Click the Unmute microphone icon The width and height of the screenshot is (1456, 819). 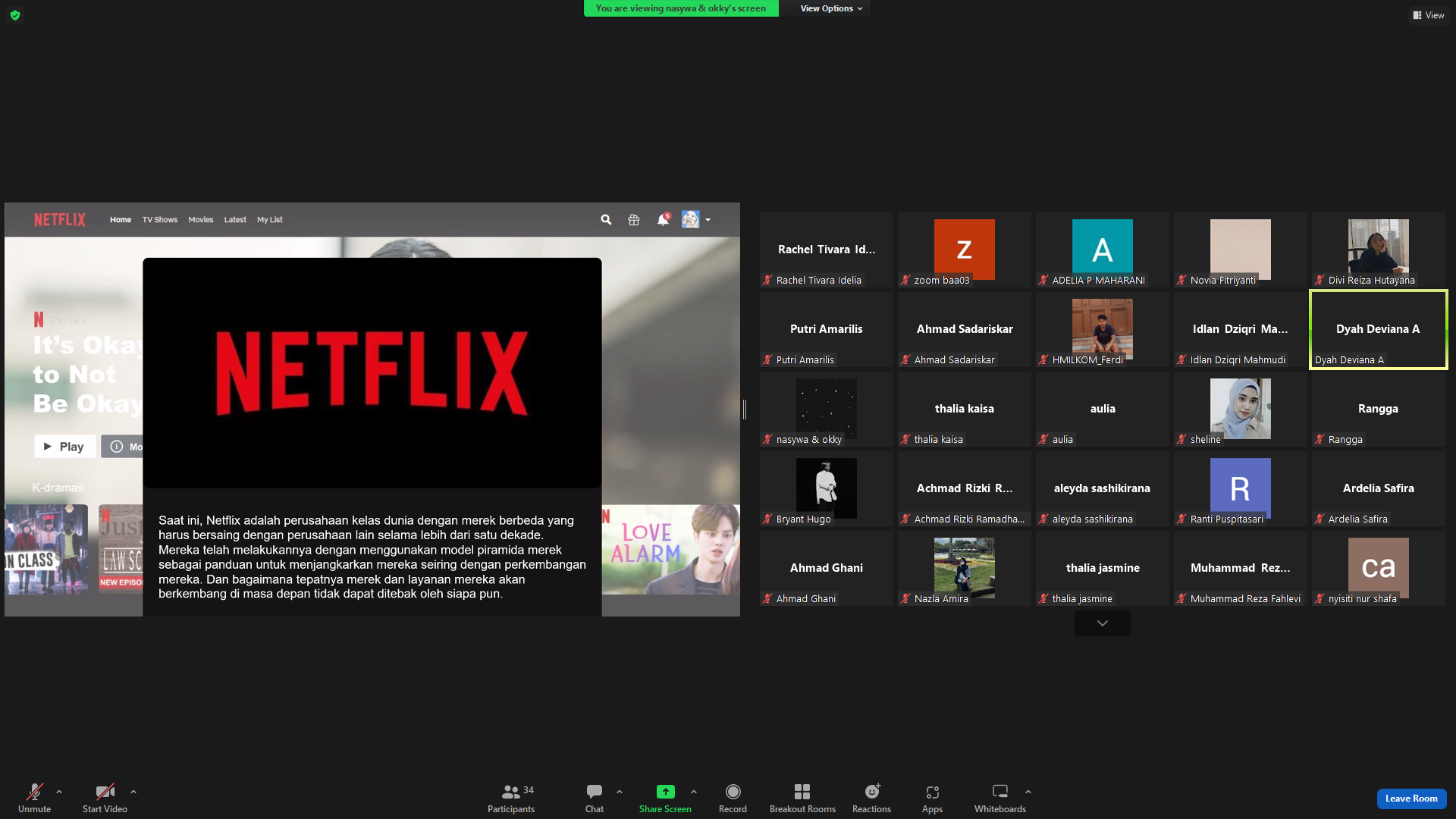coord(34,792)
